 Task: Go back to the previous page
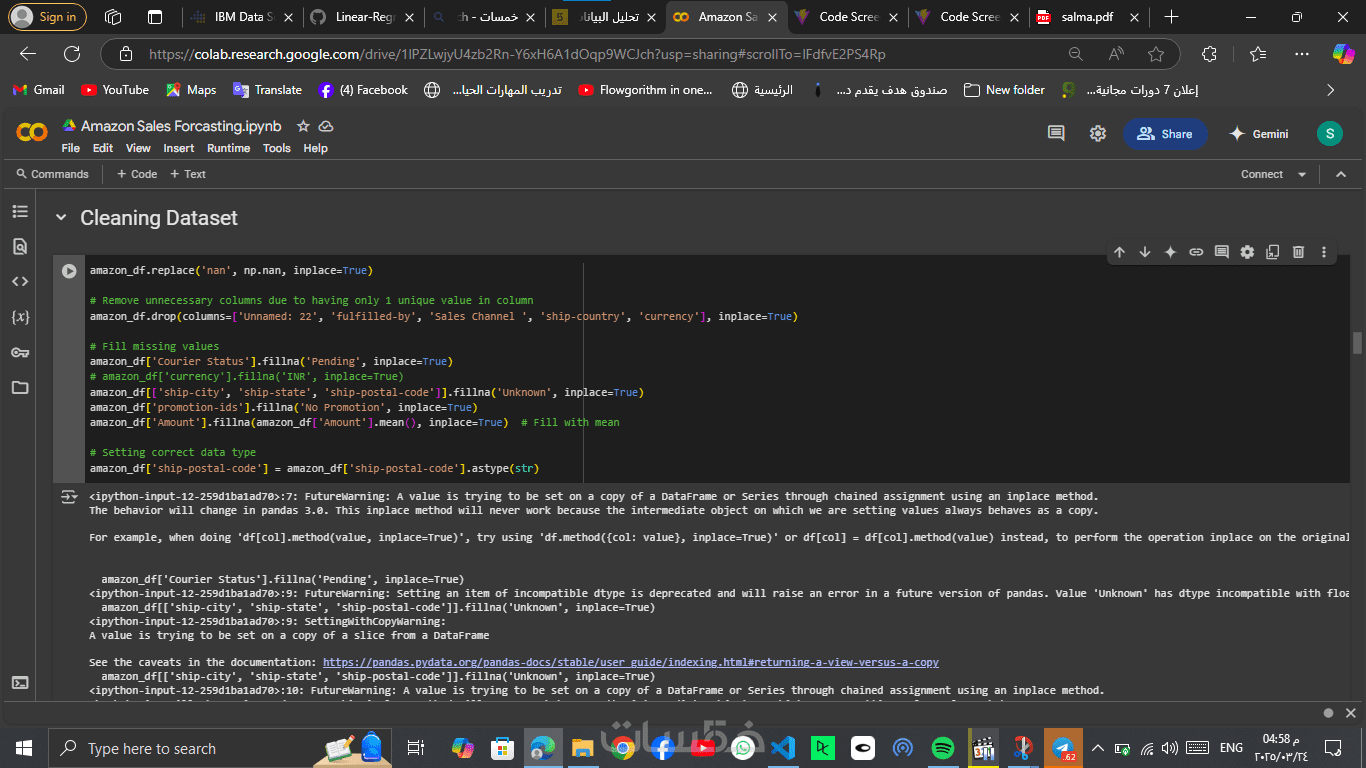28,54
